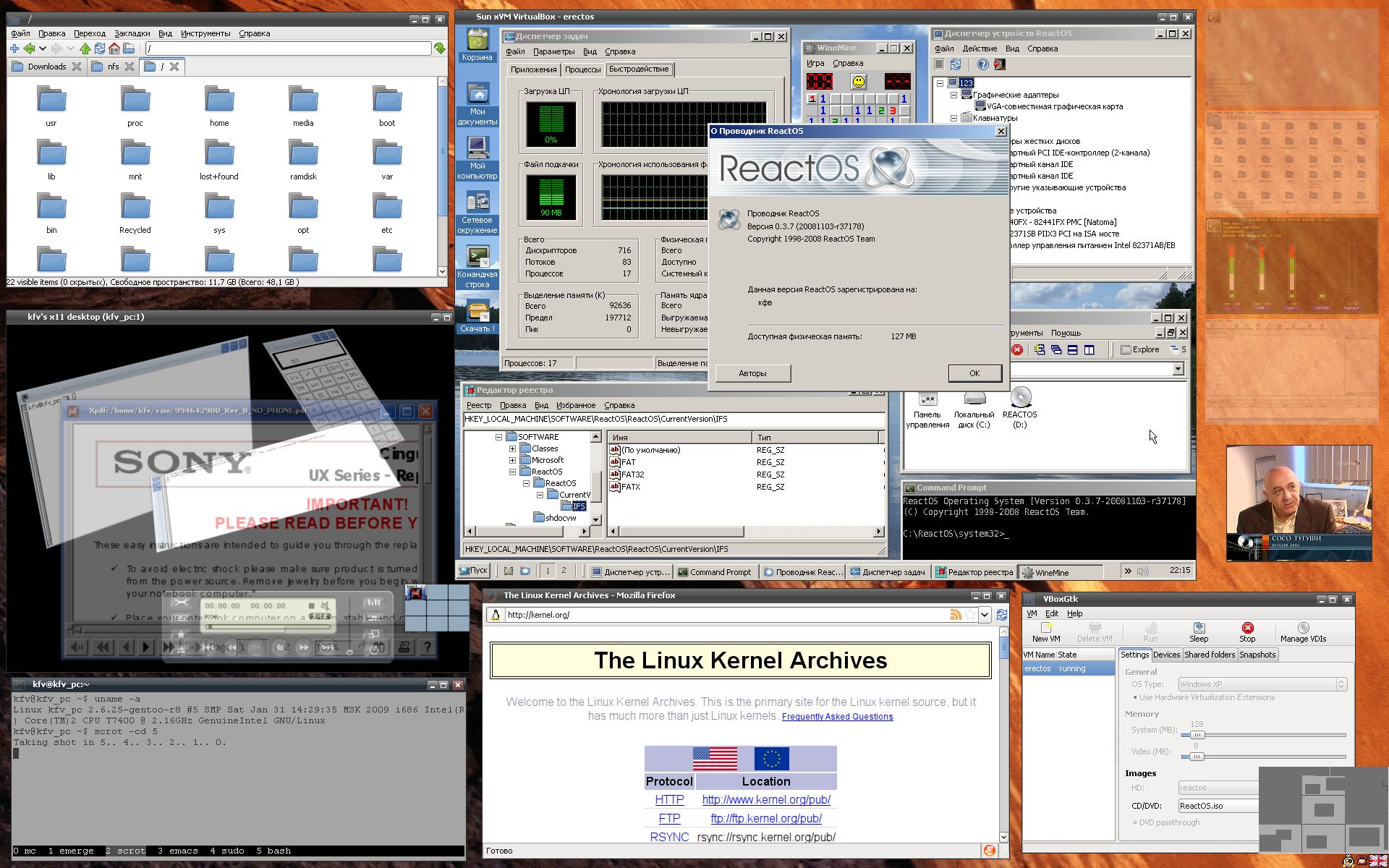Open Firefox URL bar dropdown arrow

985,615
